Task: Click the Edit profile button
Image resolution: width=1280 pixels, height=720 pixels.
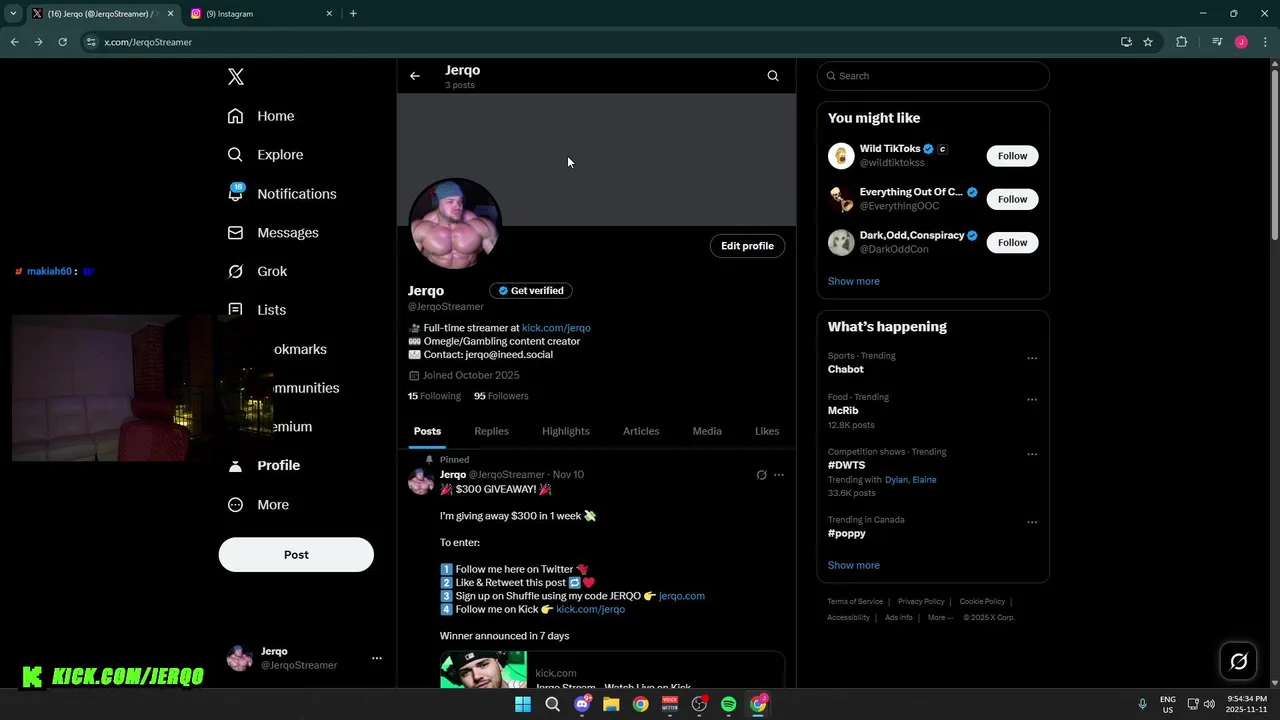Action: [748, 246]
